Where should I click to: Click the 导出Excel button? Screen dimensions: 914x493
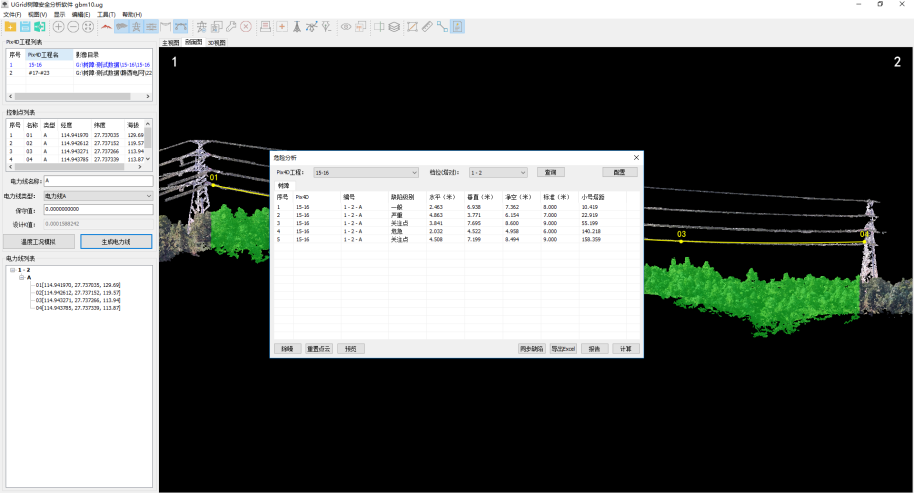pyautogui.click(x=563, y=348)
